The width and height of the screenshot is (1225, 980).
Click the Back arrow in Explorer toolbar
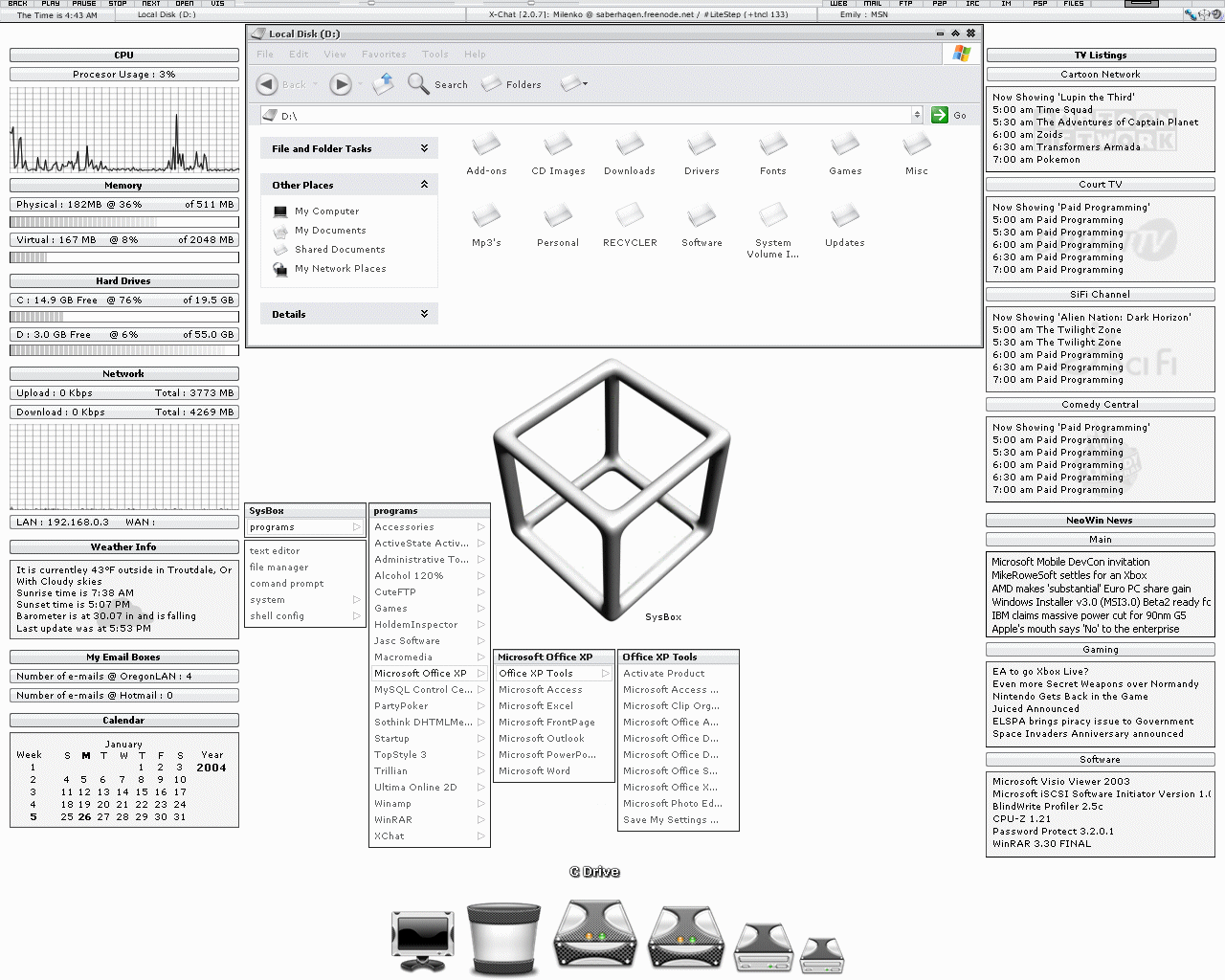(268, 84)
